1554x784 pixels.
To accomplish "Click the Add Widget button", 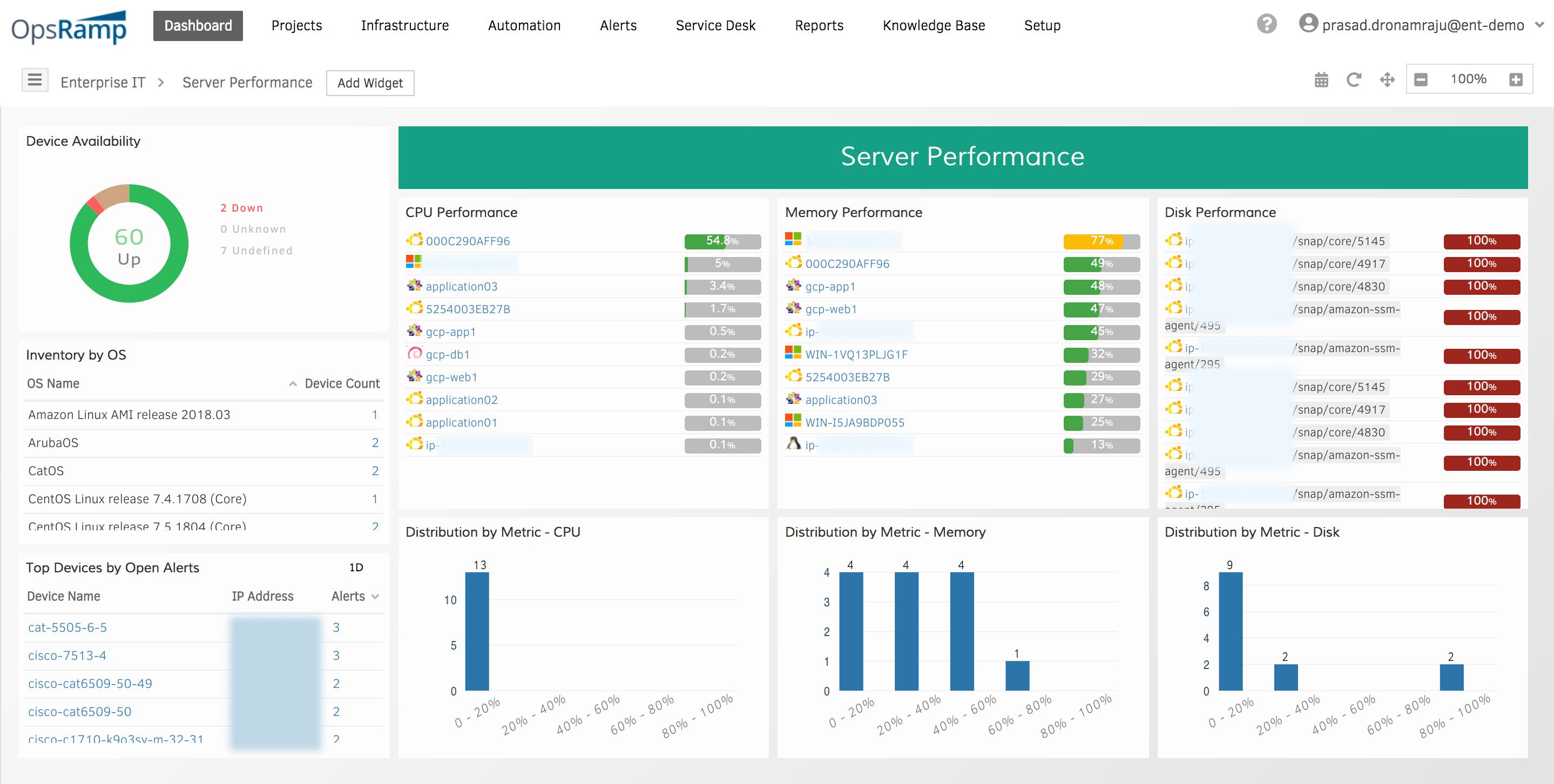I will point(370,83).
